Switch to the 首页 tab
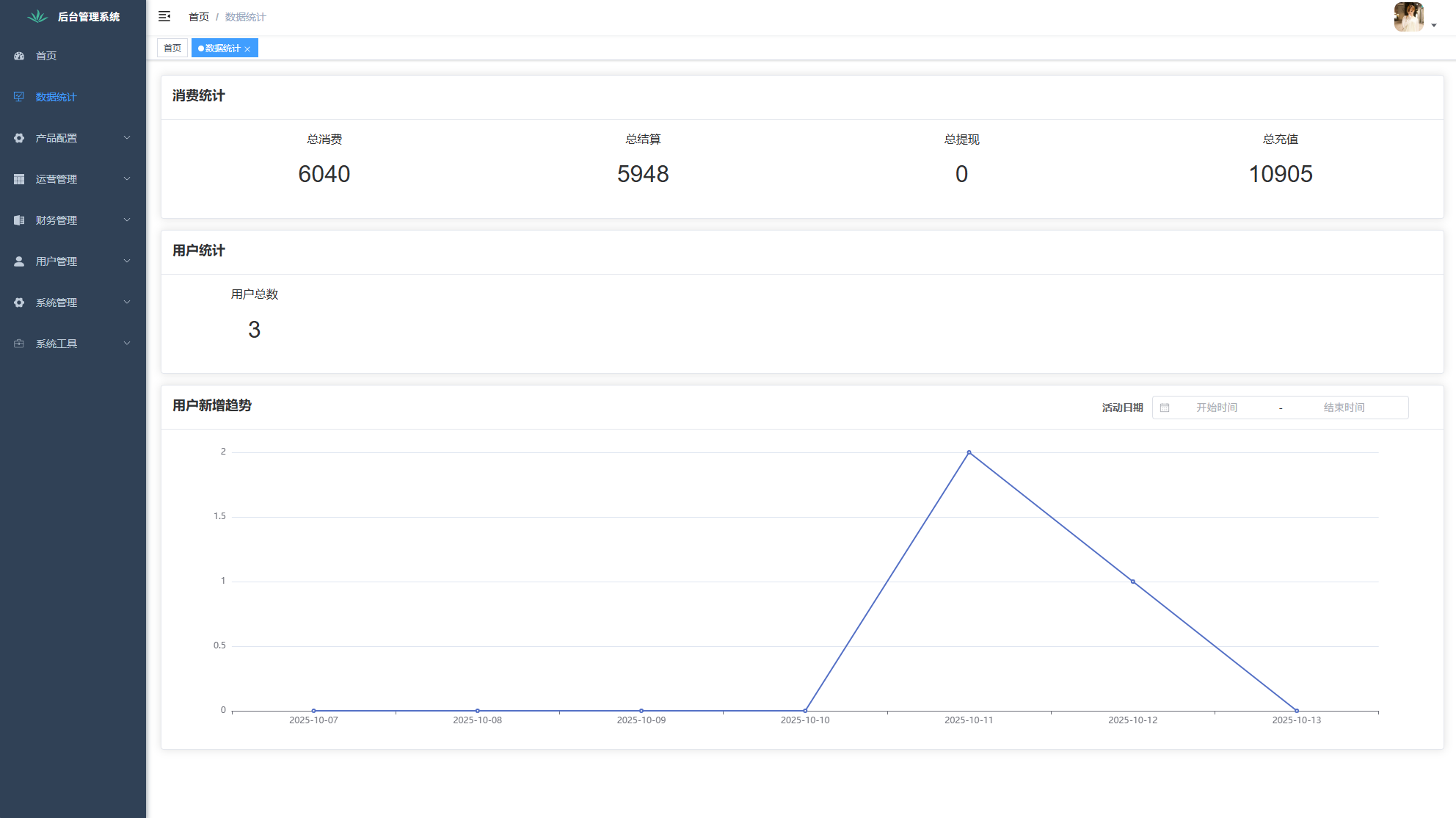1456x818 pixels. click(172, 48)
